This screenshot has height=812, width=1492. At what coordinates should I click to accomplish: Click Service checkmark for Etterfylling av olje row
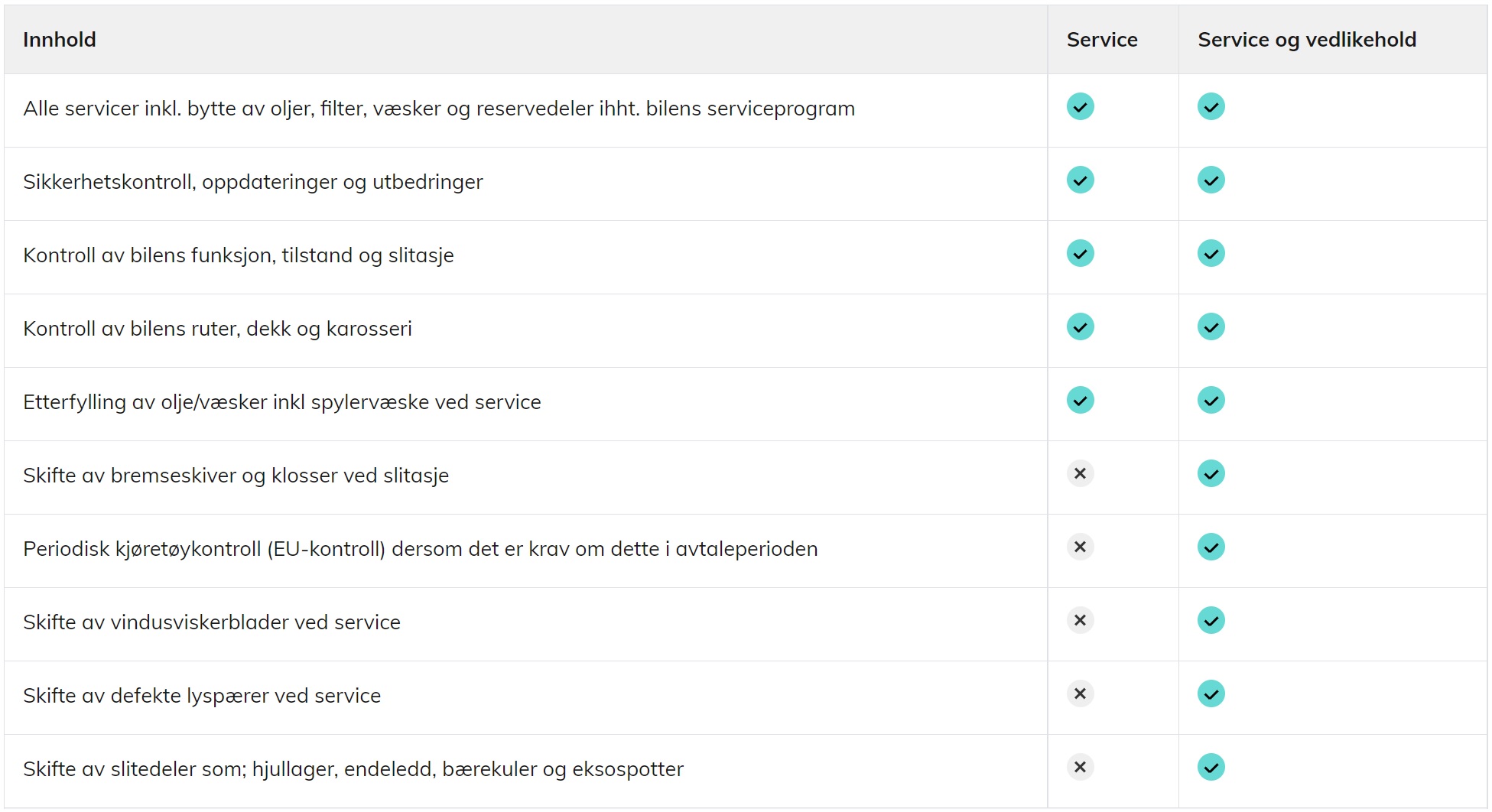coord(1080,401)
